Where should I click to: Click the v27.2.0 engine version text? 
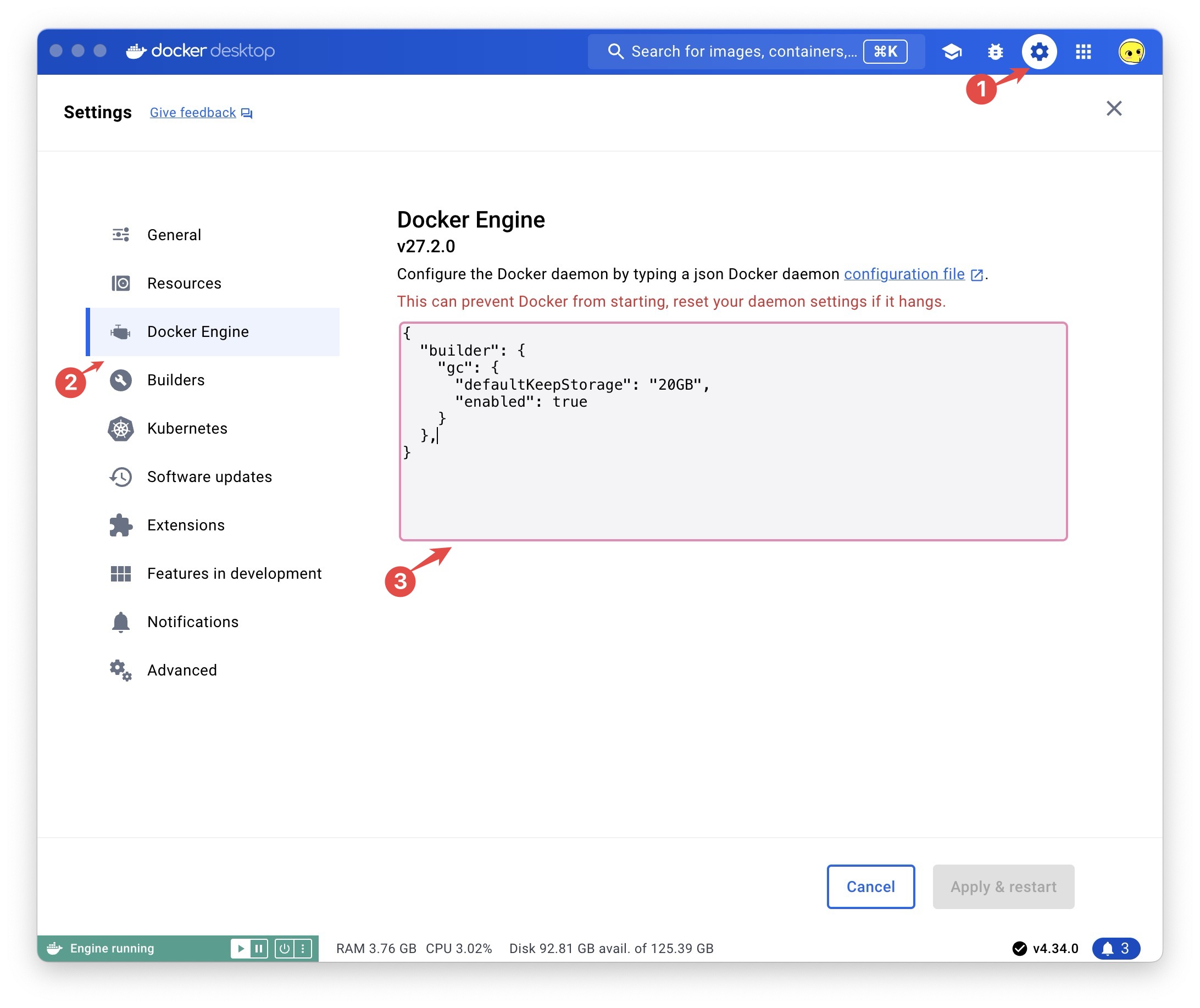click(426, 246)
